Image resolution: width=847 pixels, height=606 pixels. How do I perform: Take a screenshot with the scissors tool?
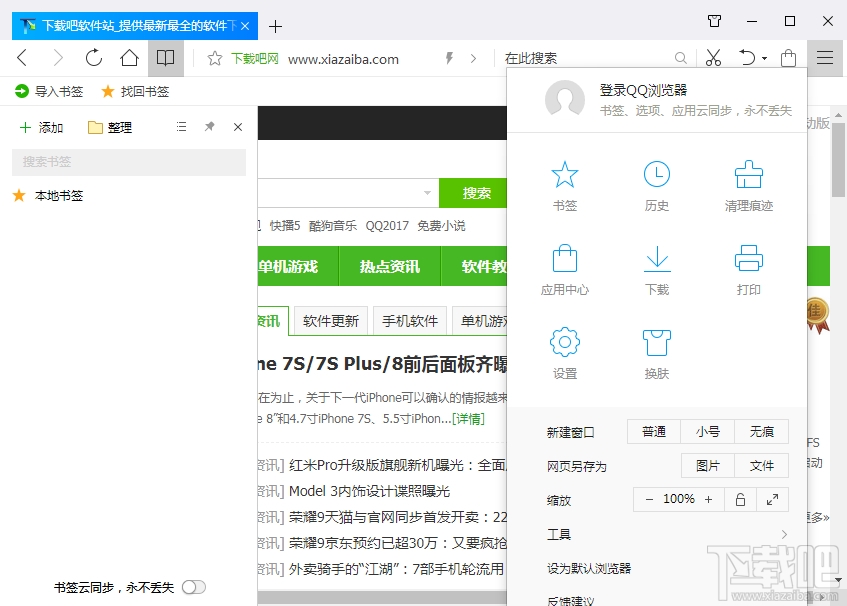[x=712, y=57]
